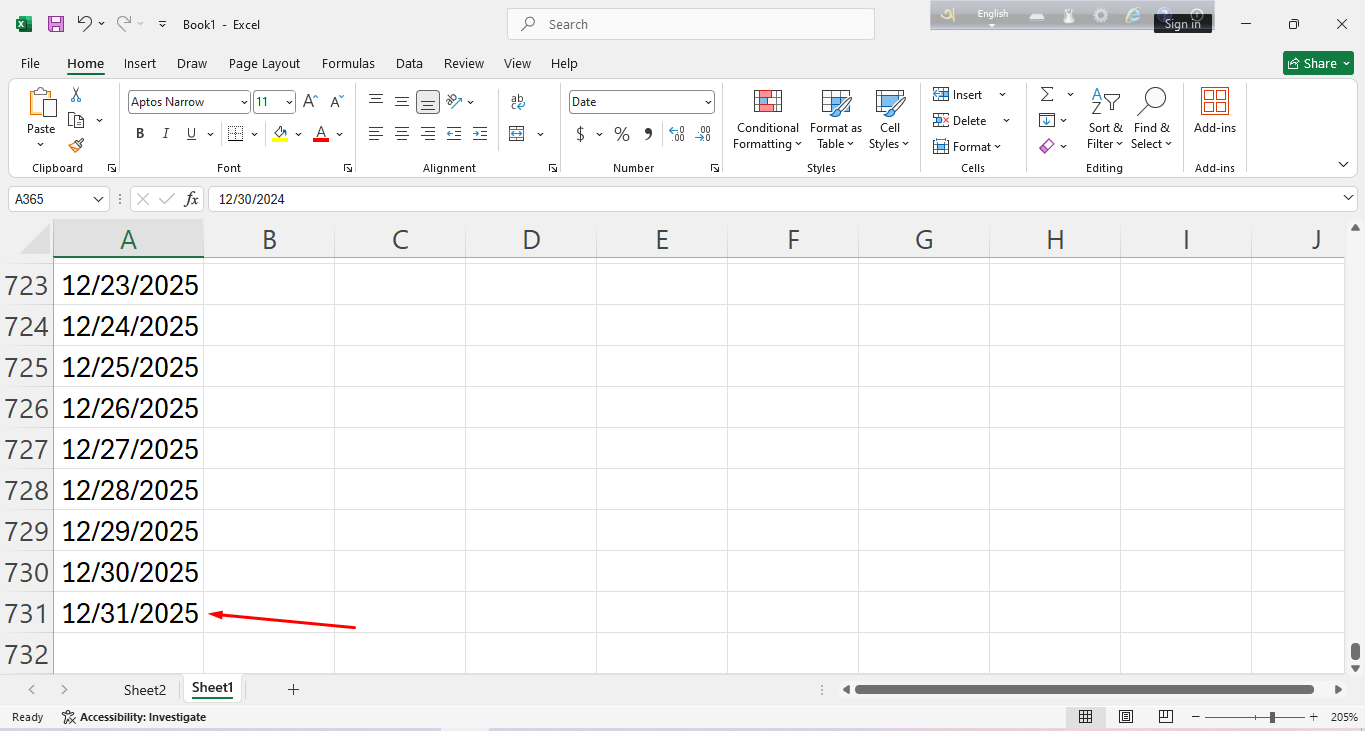Click Accessibility: Investigate in status bar
The height and width of the screenshot is (731, 1365).
[134, 717]
